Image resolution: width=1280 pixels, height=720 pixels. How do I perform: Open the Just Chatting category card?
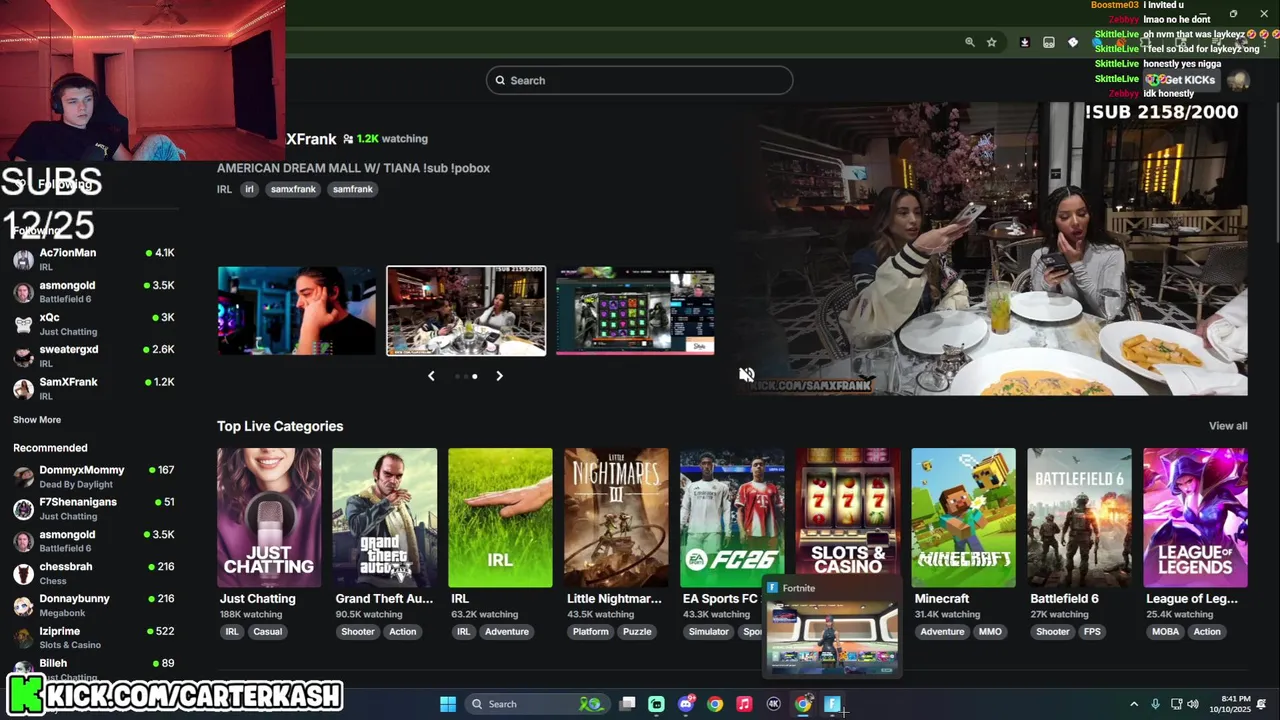click(x=269, y=518)
